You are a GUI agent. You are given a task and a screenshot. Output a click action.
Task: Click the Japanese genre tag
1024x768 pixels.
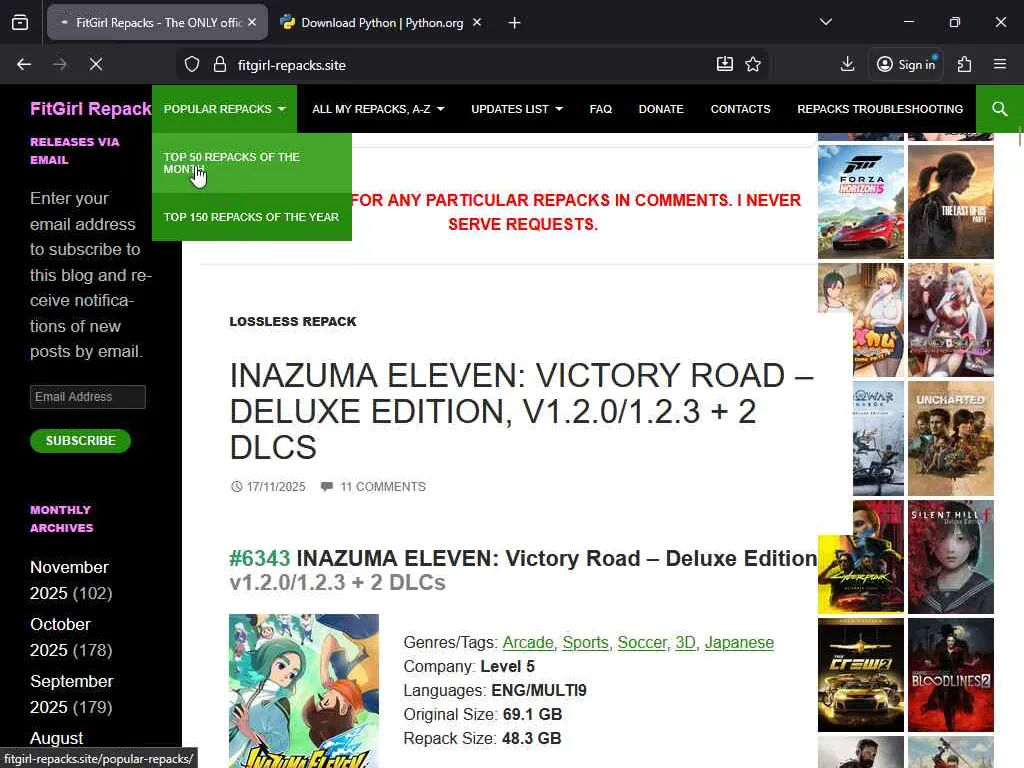tap(739, 643)
